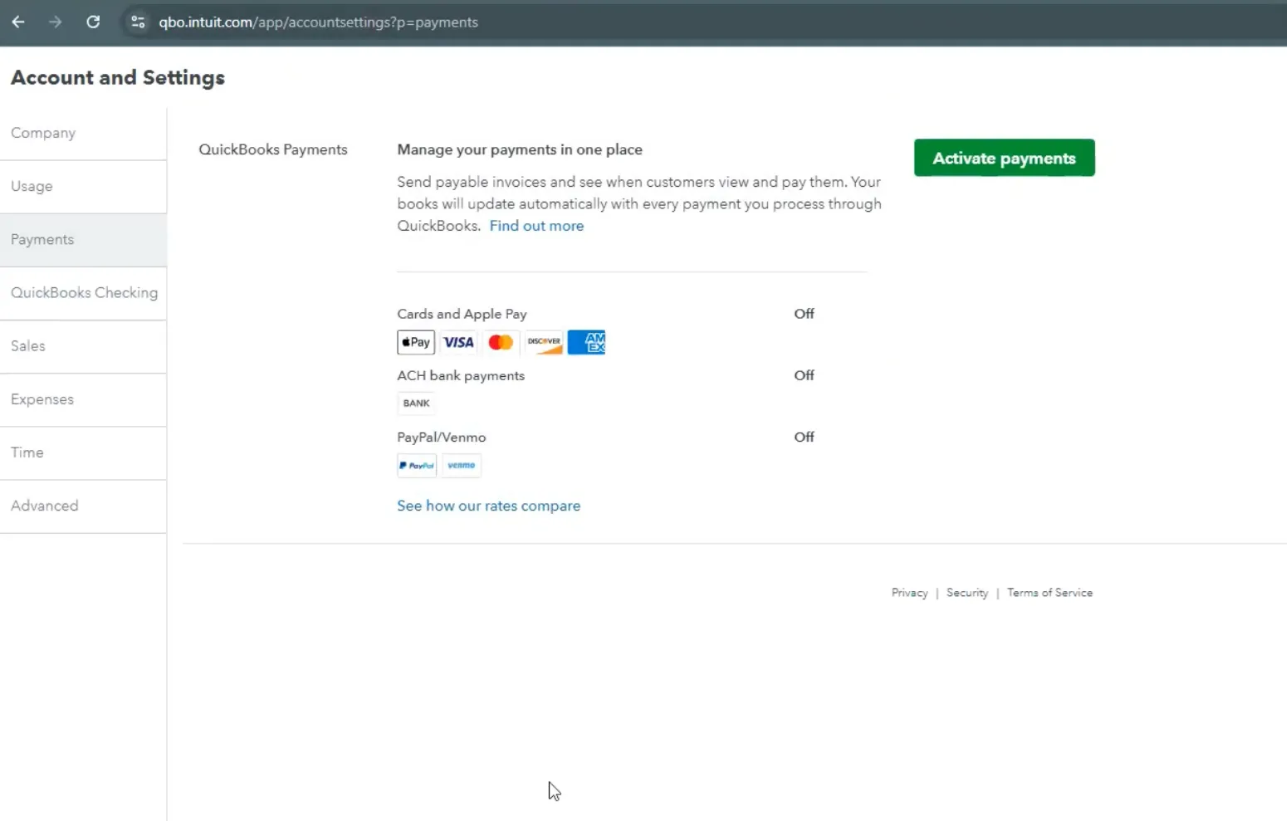Image resolution: width=1287 pixels, height=821 pixels.
Task: Click the Venmo logo icon
Action: click(x=461, y=465)
